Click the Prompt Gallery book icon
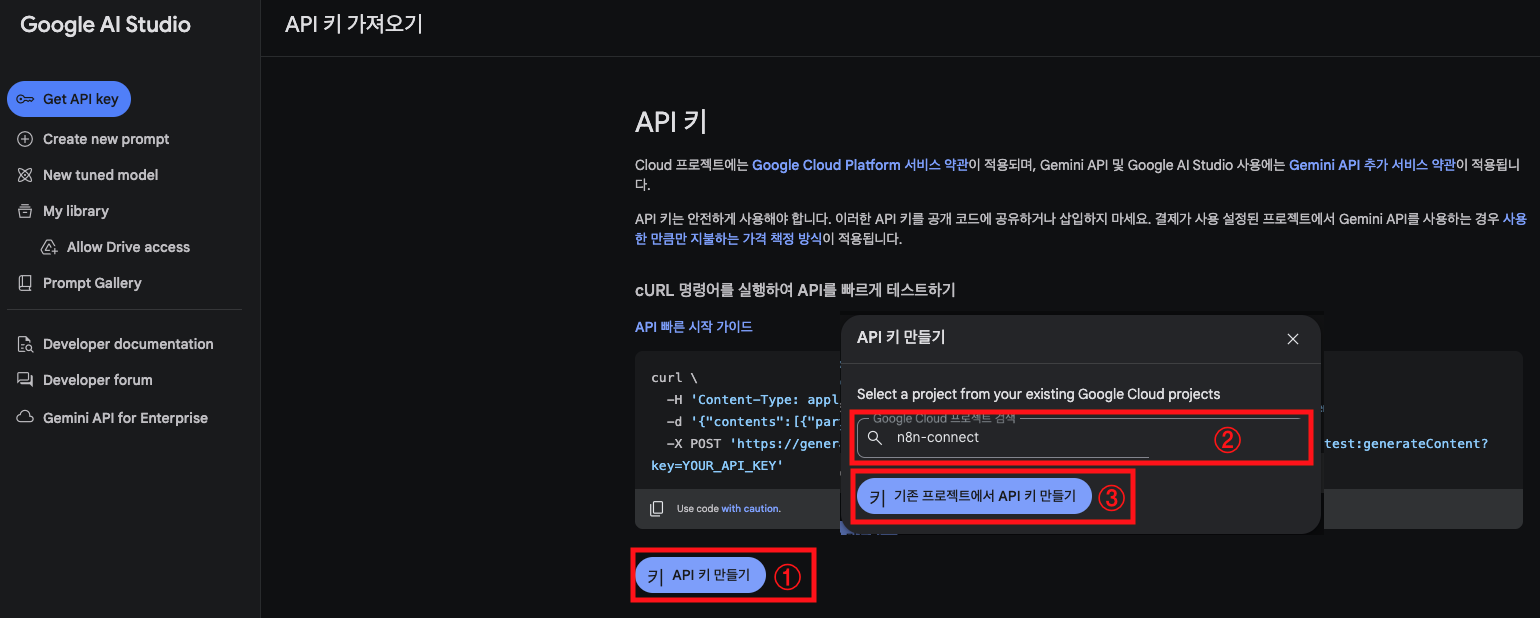This screenshot has width=1540, height=618. tap(25, 283)
